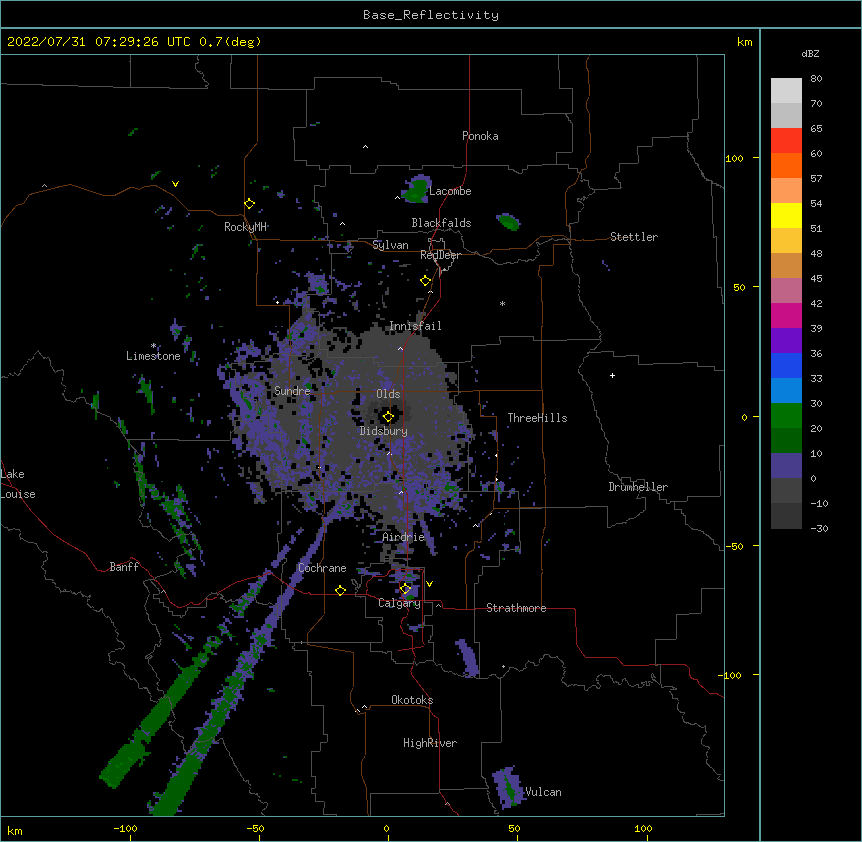Select the dark gray -10 to -30 swatch
This screenshot has height=842, width=862.
point(786,516)
